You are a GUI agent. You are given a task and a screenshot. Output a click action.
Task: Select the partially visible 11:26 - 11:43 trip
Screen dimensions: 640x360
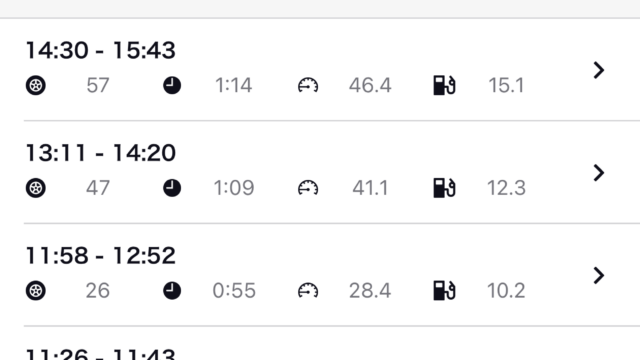pos(320,343)
